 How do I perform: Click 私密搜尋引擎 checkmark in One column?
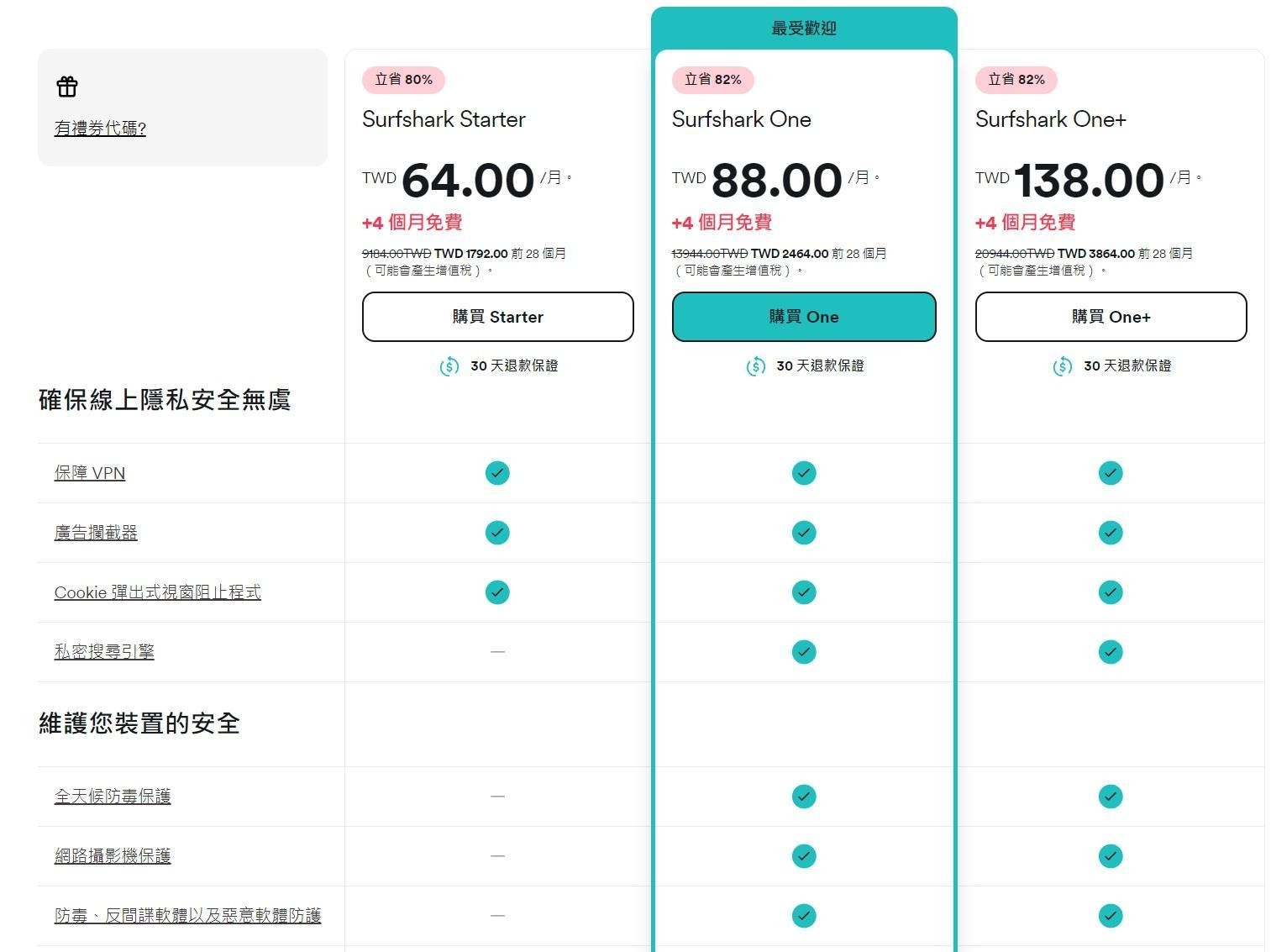(804, 652)
